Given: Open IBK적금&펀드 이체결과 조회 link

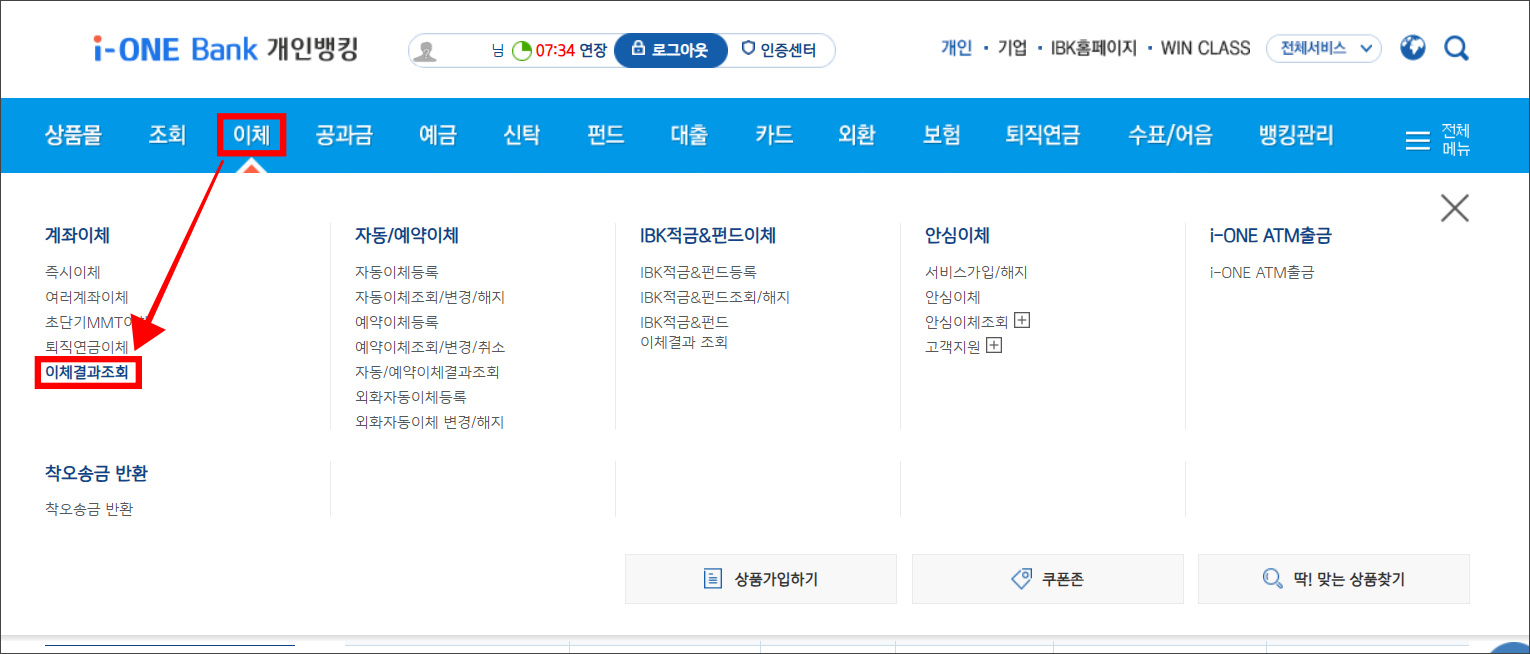Looking at the screenshot, I should (685, 332).
